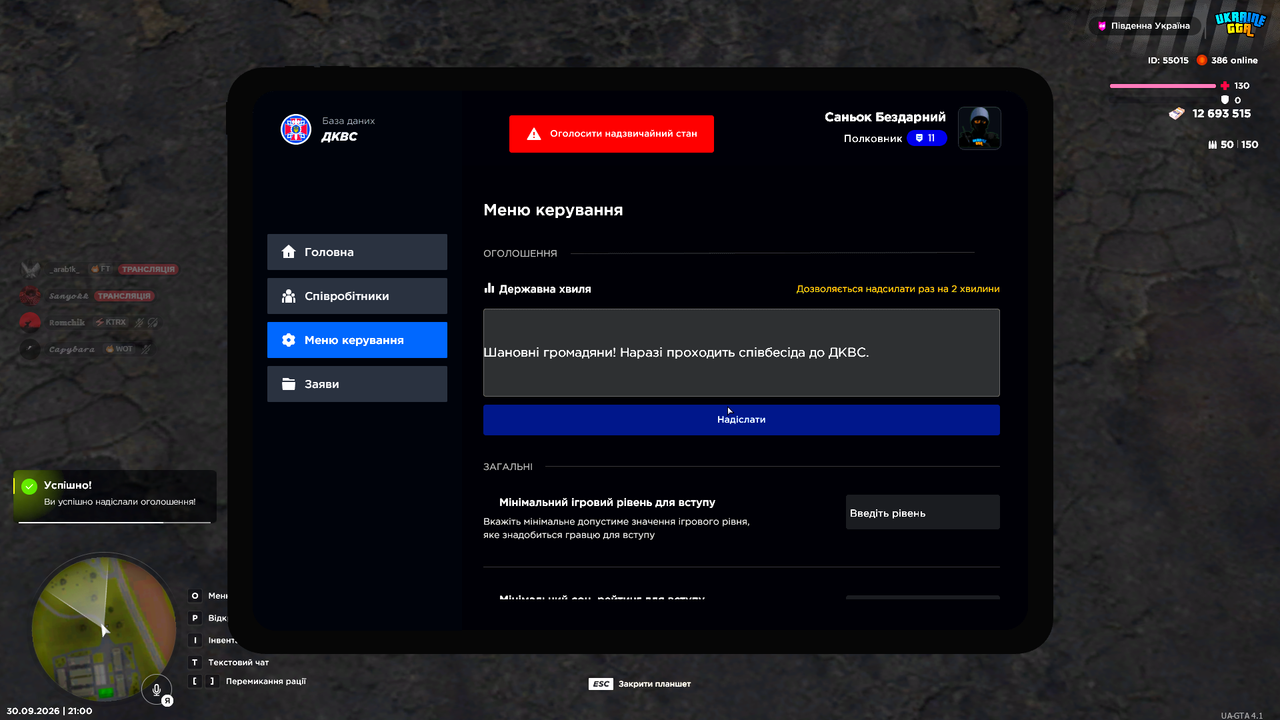
Task: Send the announcement with Надіслати
Action: [x=741, y=420]
